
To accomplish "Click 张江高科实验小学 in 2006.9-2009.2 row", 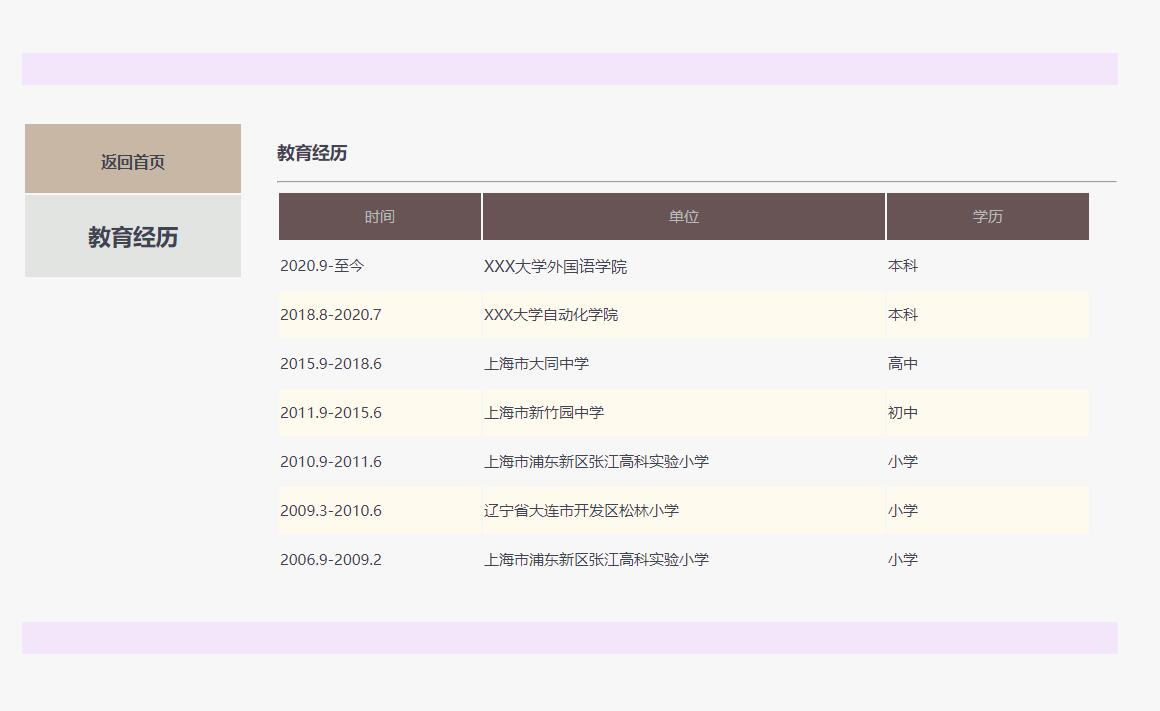I will pos(684,559).
